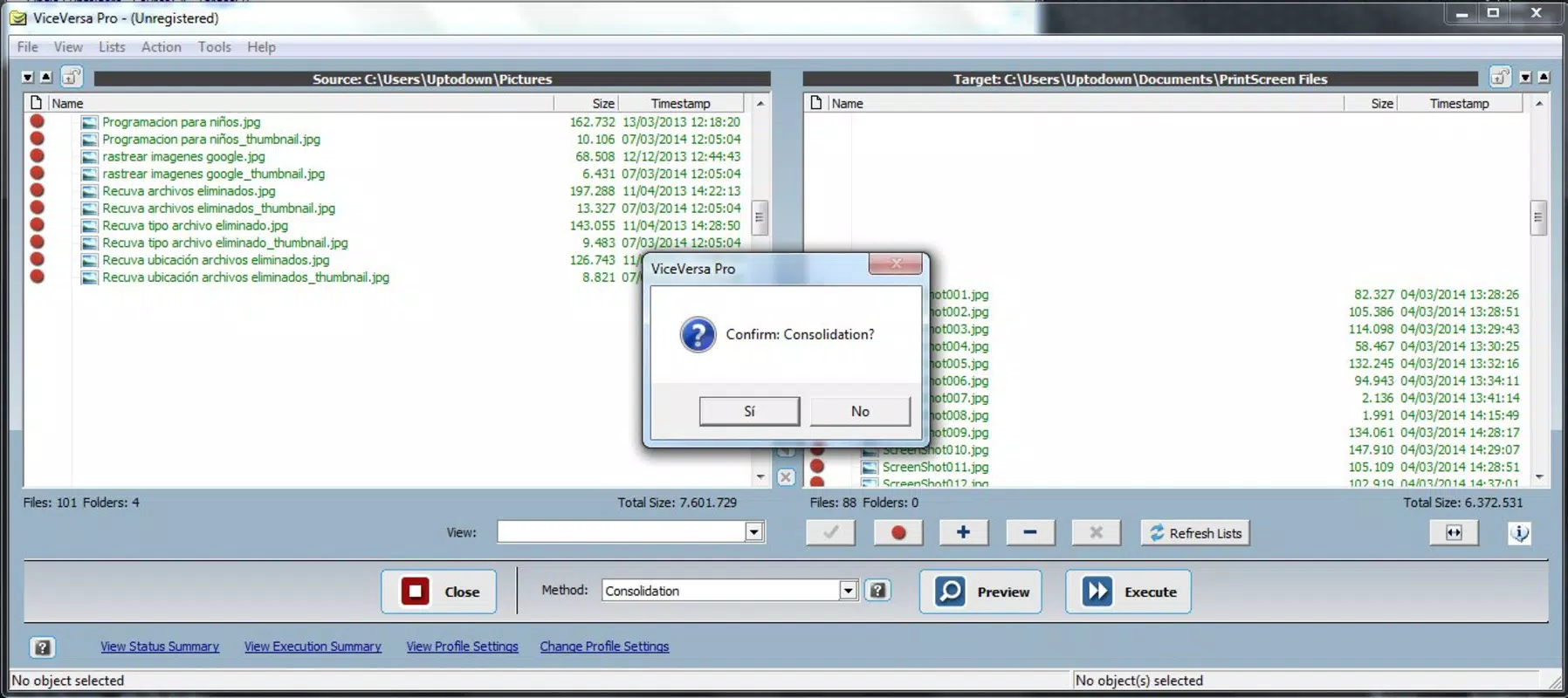Click the source panel up-arrow icon

pyautogui.click(x=46, y=77)
